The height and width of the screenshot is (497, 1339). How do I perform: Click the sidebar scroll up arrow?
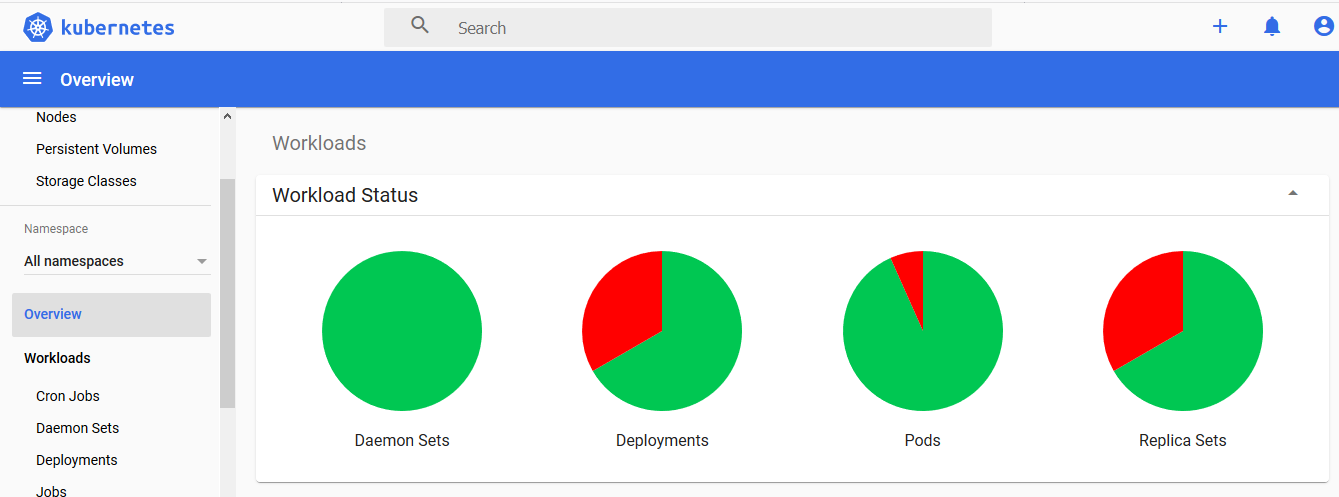click(x=227, y=117)
